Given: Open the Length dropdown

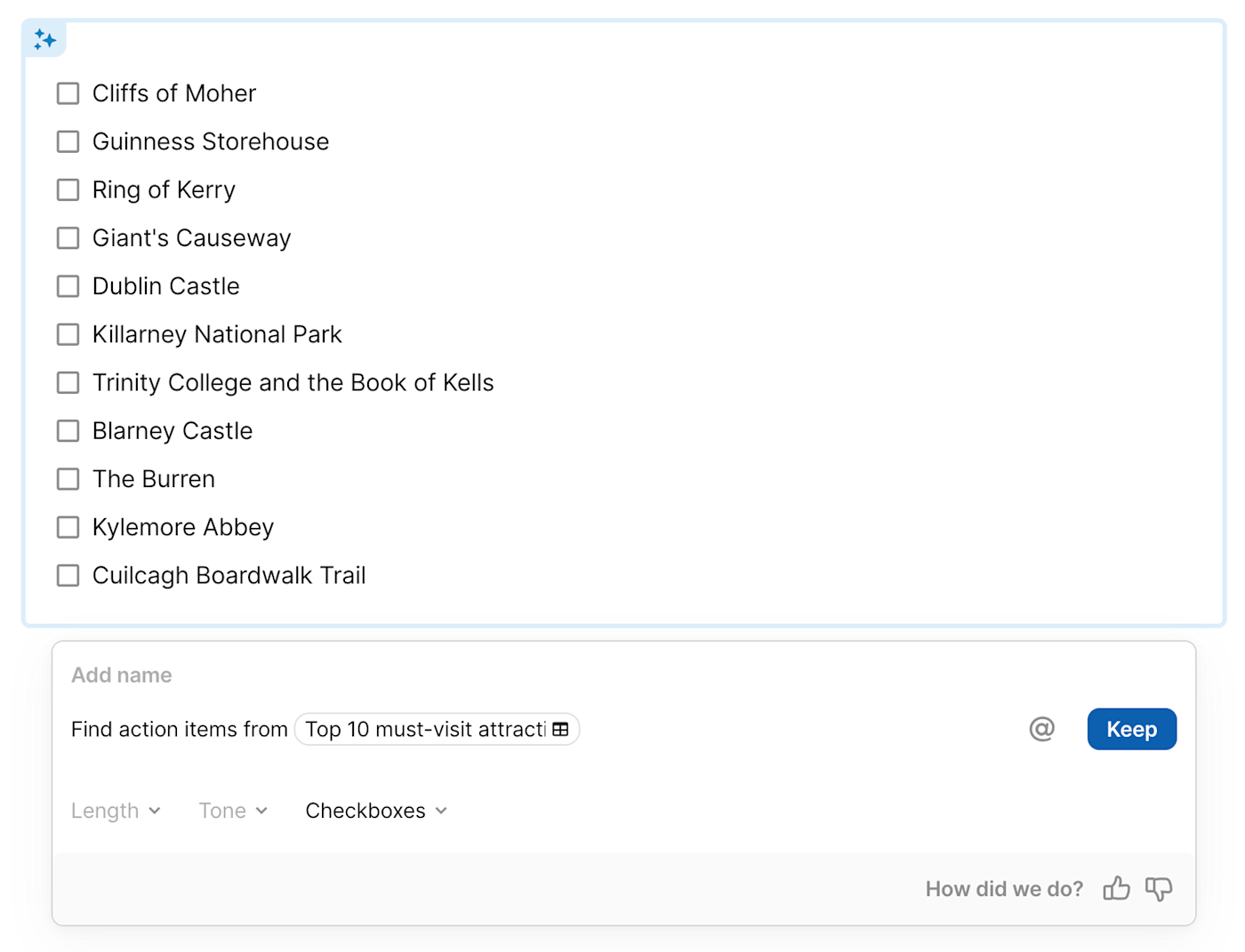Looking at the screenshot, I should 116,811.
